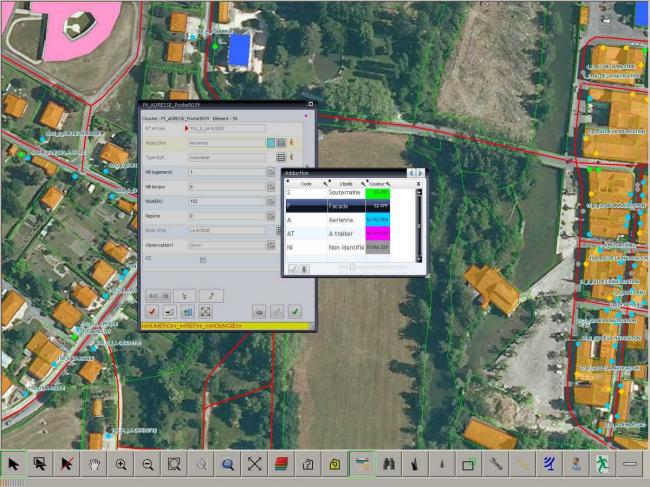Click the red checkmark button in form
Viewport: 650px width, 487px height.
[x=152, y=311]
